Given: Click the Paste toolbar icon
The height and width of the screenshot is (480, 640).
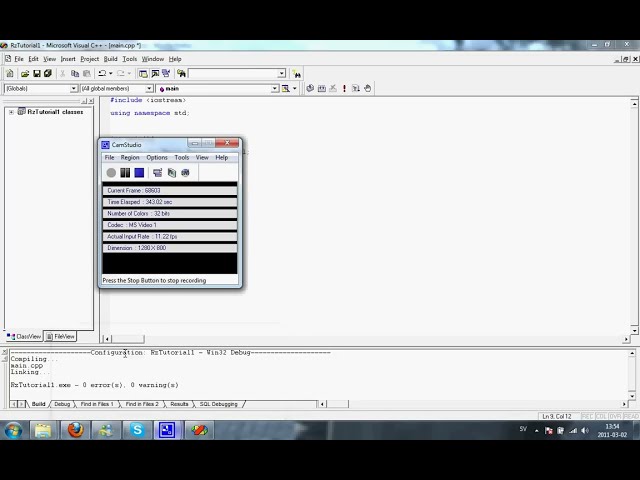Looking at the screenshot, I should pyautogui.click(x=87, y=73).
